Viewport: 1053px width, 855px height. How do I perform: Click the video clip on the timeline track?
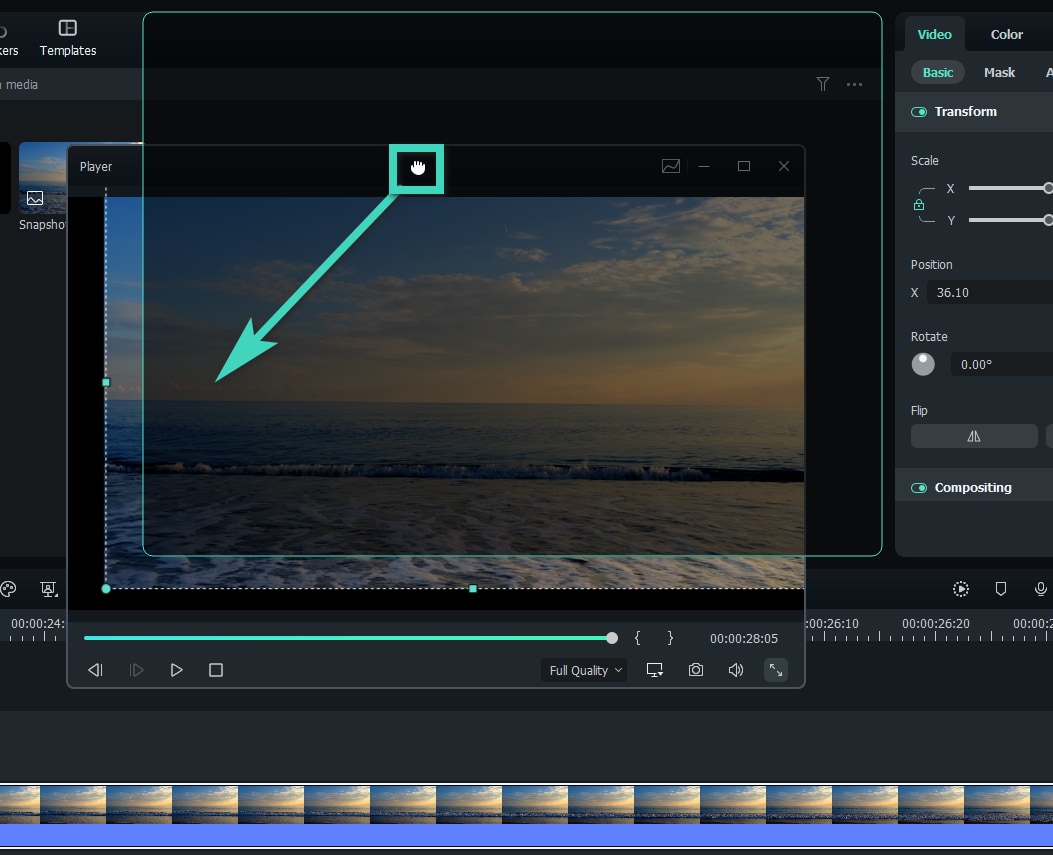(526, 804)
